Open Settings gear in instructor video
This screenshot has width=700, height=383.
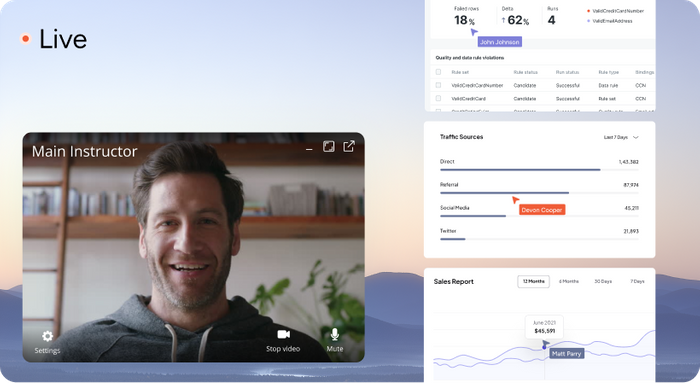(47, 336)
